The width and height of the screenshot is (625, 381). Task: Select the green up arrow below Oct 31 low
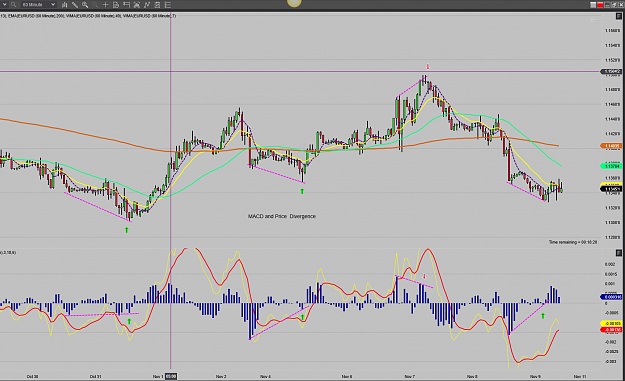(127, 230)
